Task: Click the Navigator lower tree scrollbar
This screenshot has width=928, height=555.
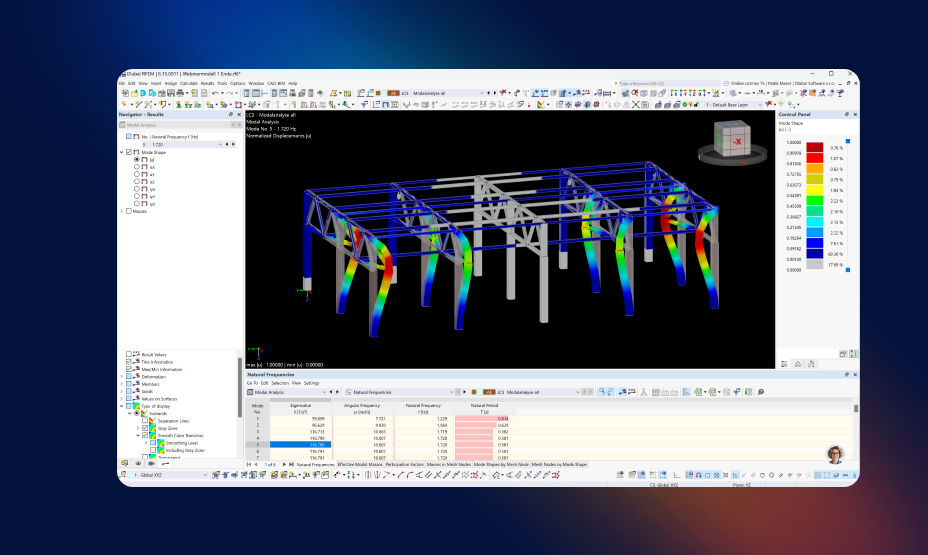Action: click(x=240, y=388)
